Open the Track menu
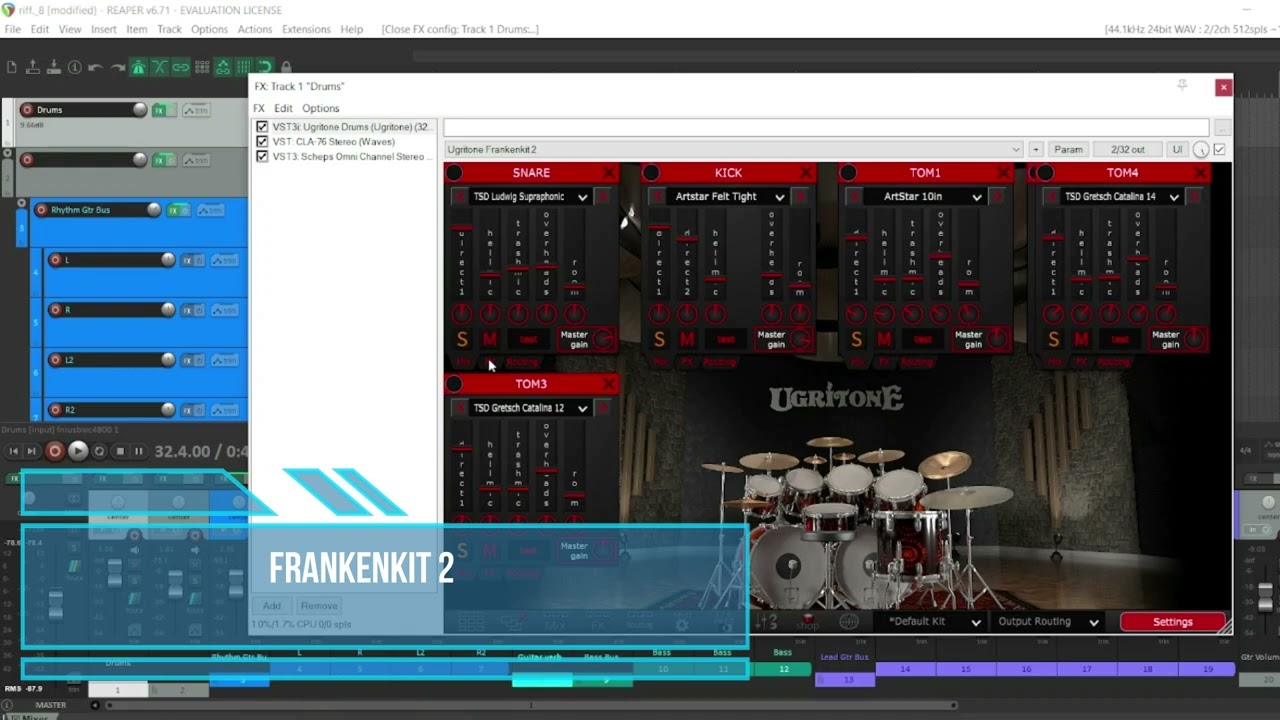The image size is (1280, 720). (x=169, y=29)
